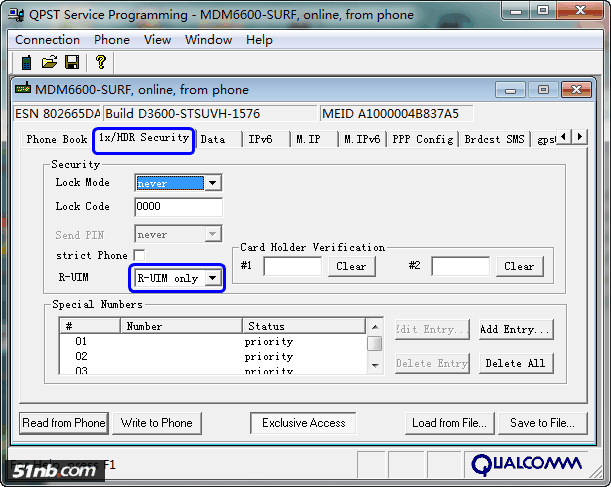Click the floppy disk save icon

pos(72,62)
